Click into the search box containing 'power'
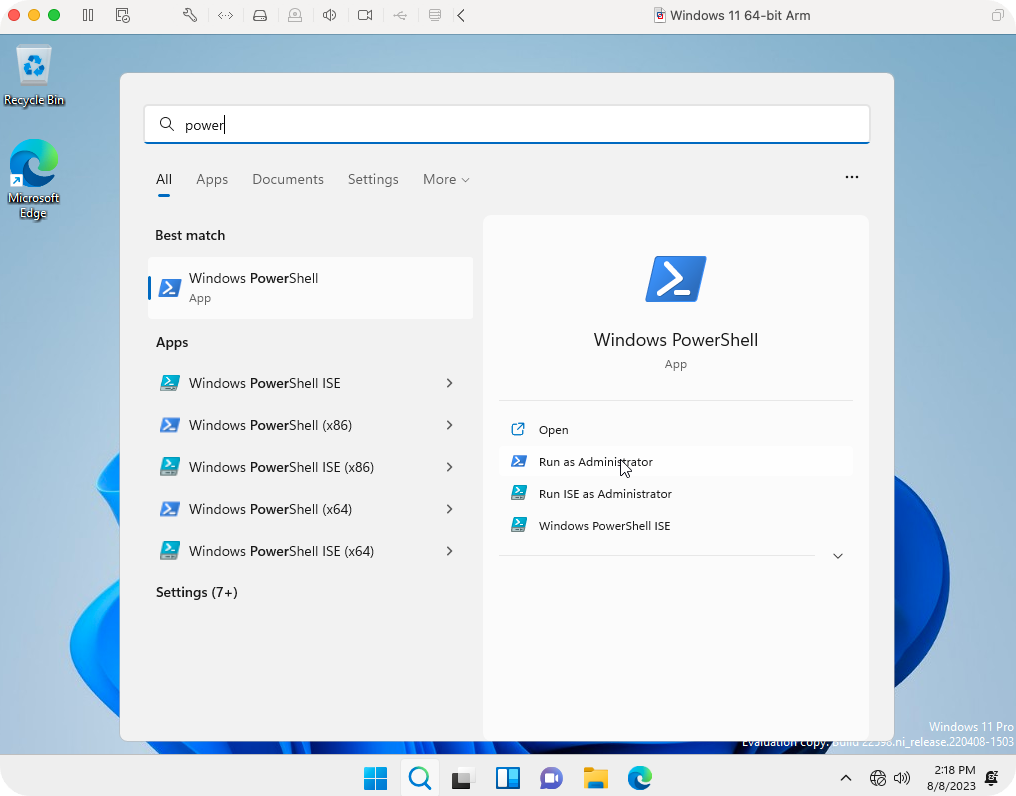The image size is (1016, 796). click(507, 124)
